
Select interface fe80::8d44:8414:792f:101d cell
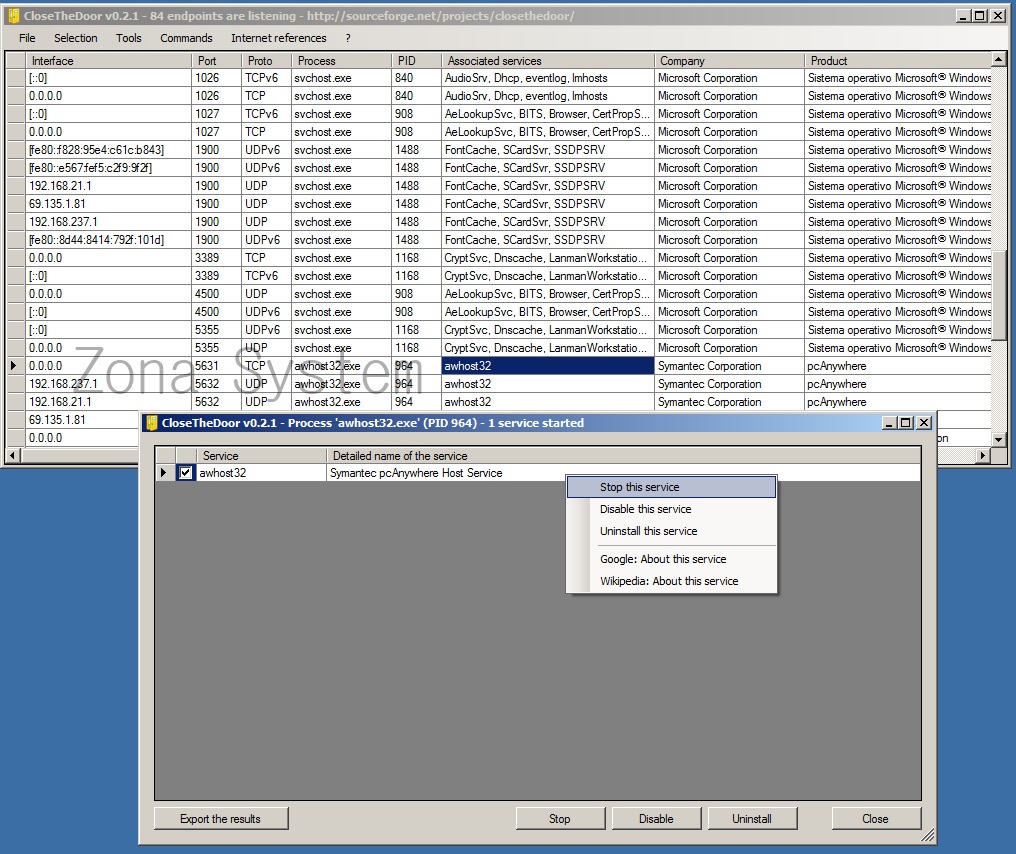(x=108, y=240)
